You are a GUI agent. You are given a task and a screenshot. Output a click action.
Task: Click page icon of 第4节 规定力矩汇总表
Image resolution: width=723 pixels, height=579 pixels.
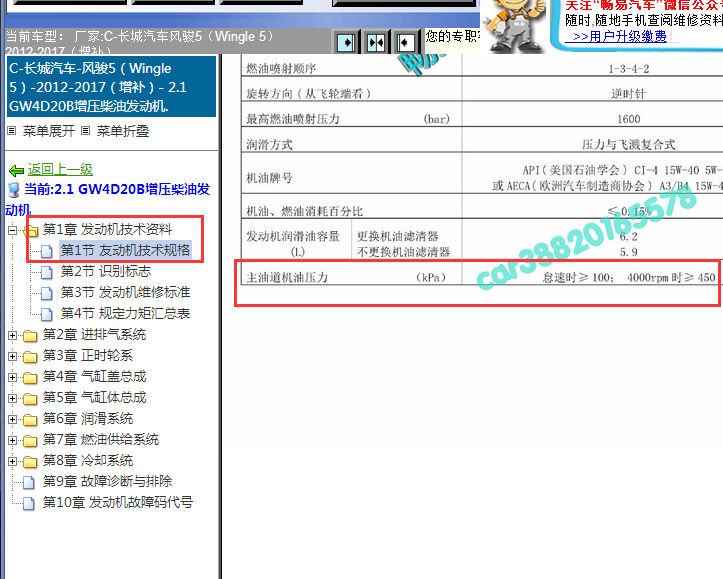click(x=47, y=314)
